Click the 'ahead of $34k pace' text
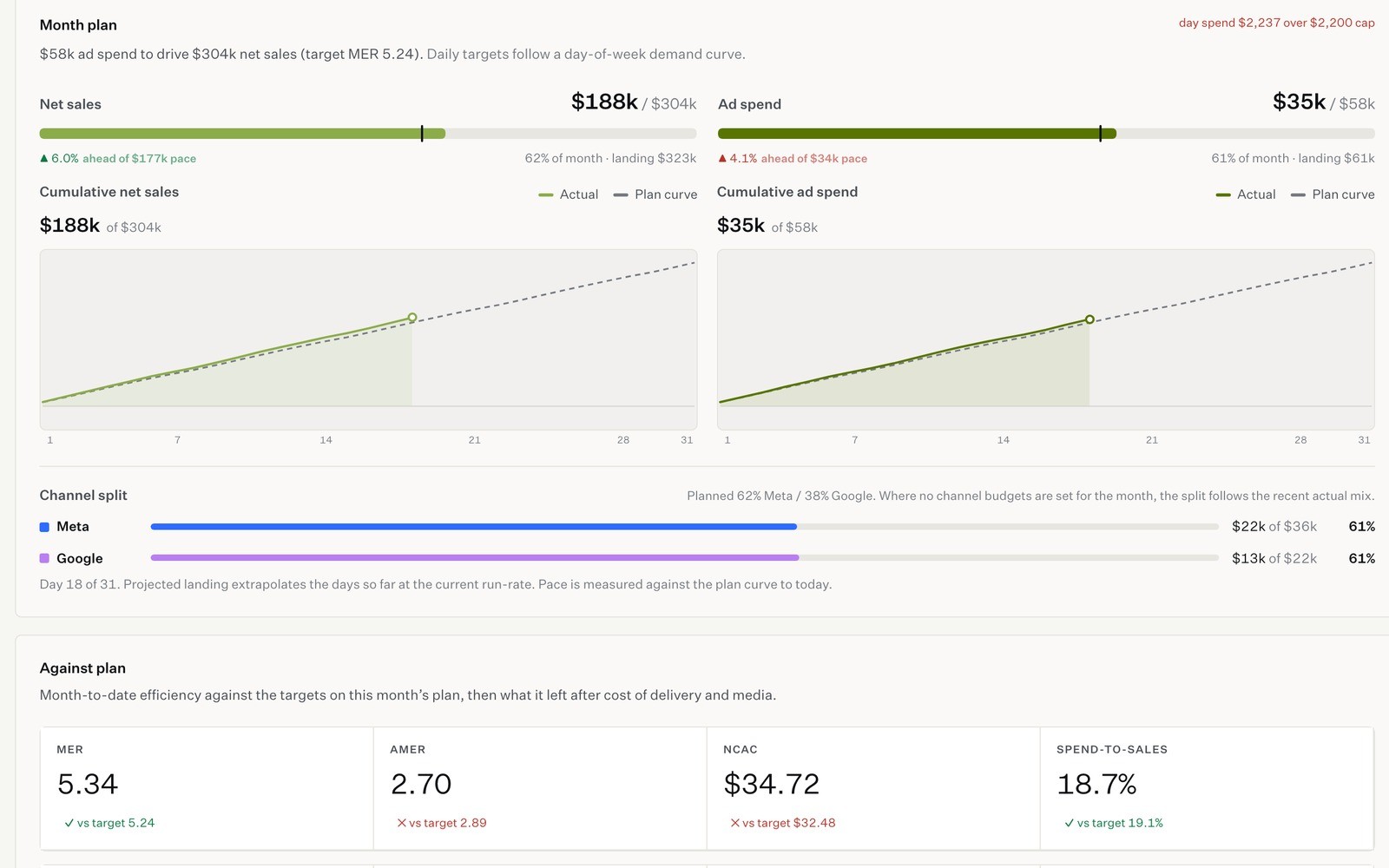The image size is (1389, 868). [814, 158]
